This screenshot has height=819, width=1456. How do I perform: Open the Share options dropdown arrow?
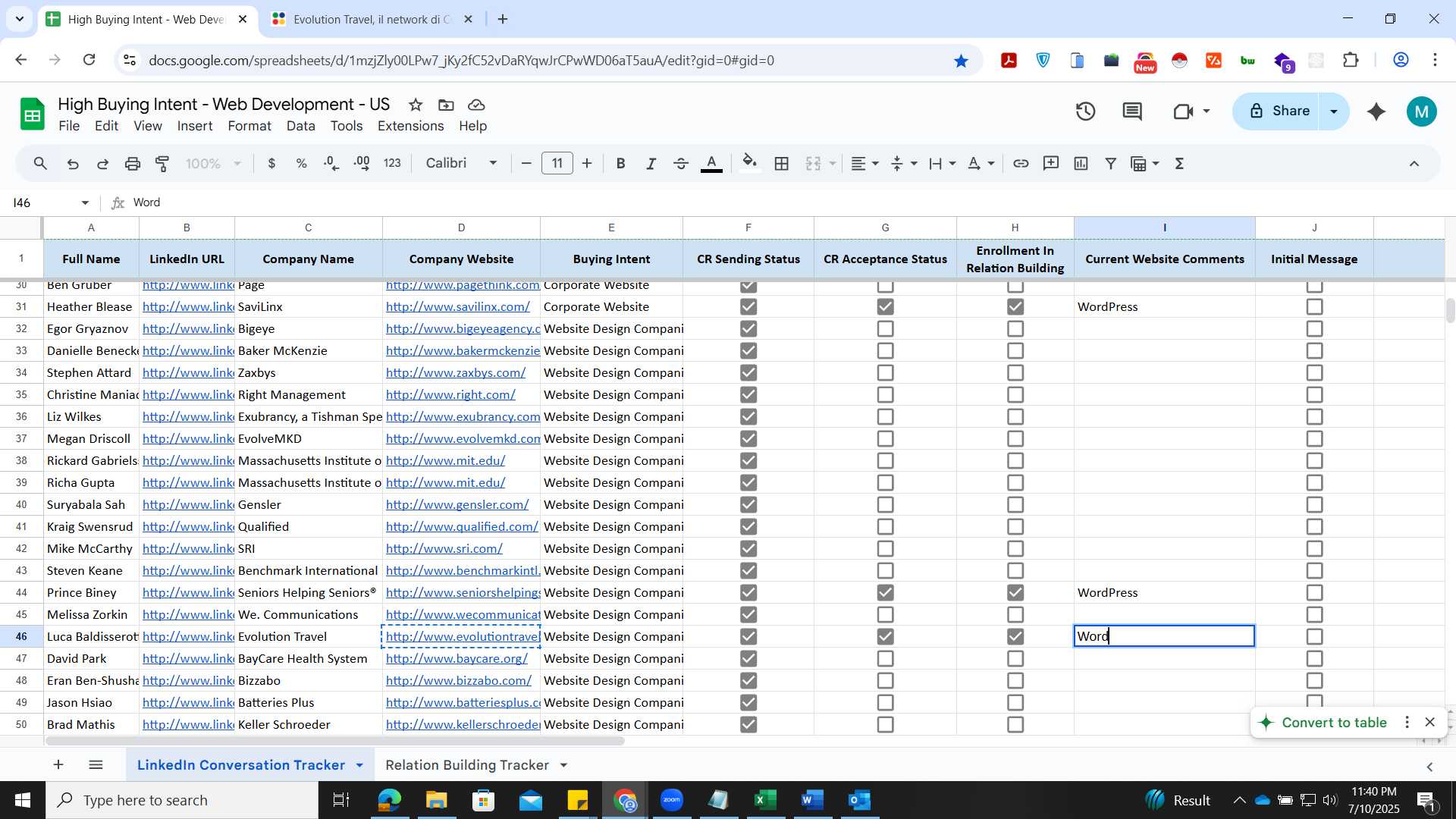(1334, 111)
